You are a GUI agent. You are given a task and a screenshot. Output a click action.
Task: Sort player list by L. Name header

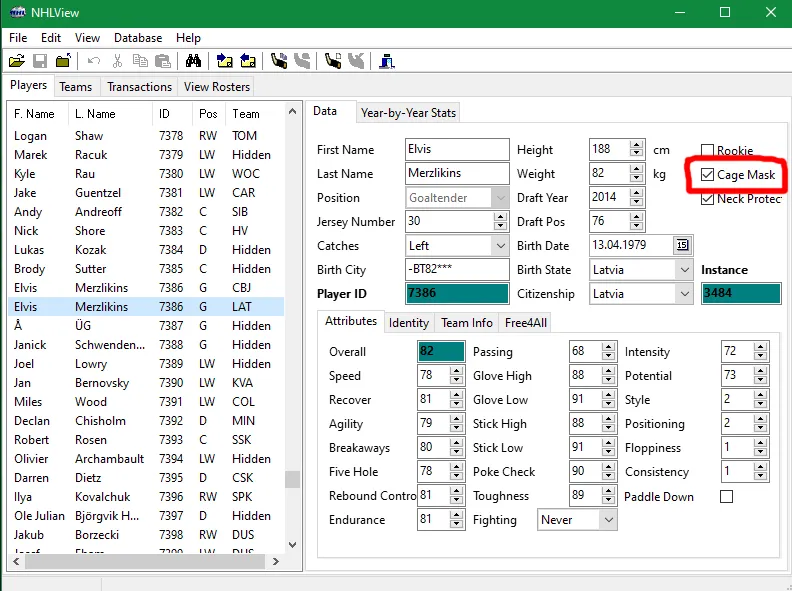tap(110, 114)
